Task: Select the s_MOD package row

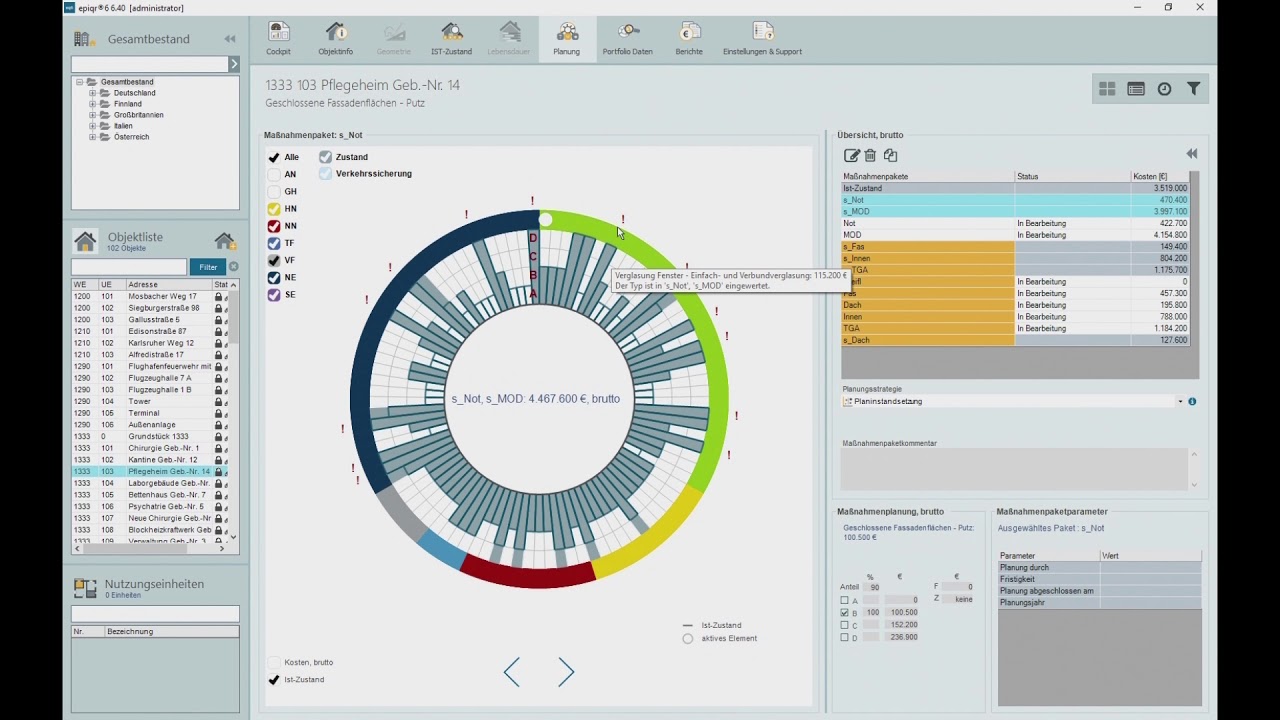Action: pyautogui.click(x=1016, y=211)
